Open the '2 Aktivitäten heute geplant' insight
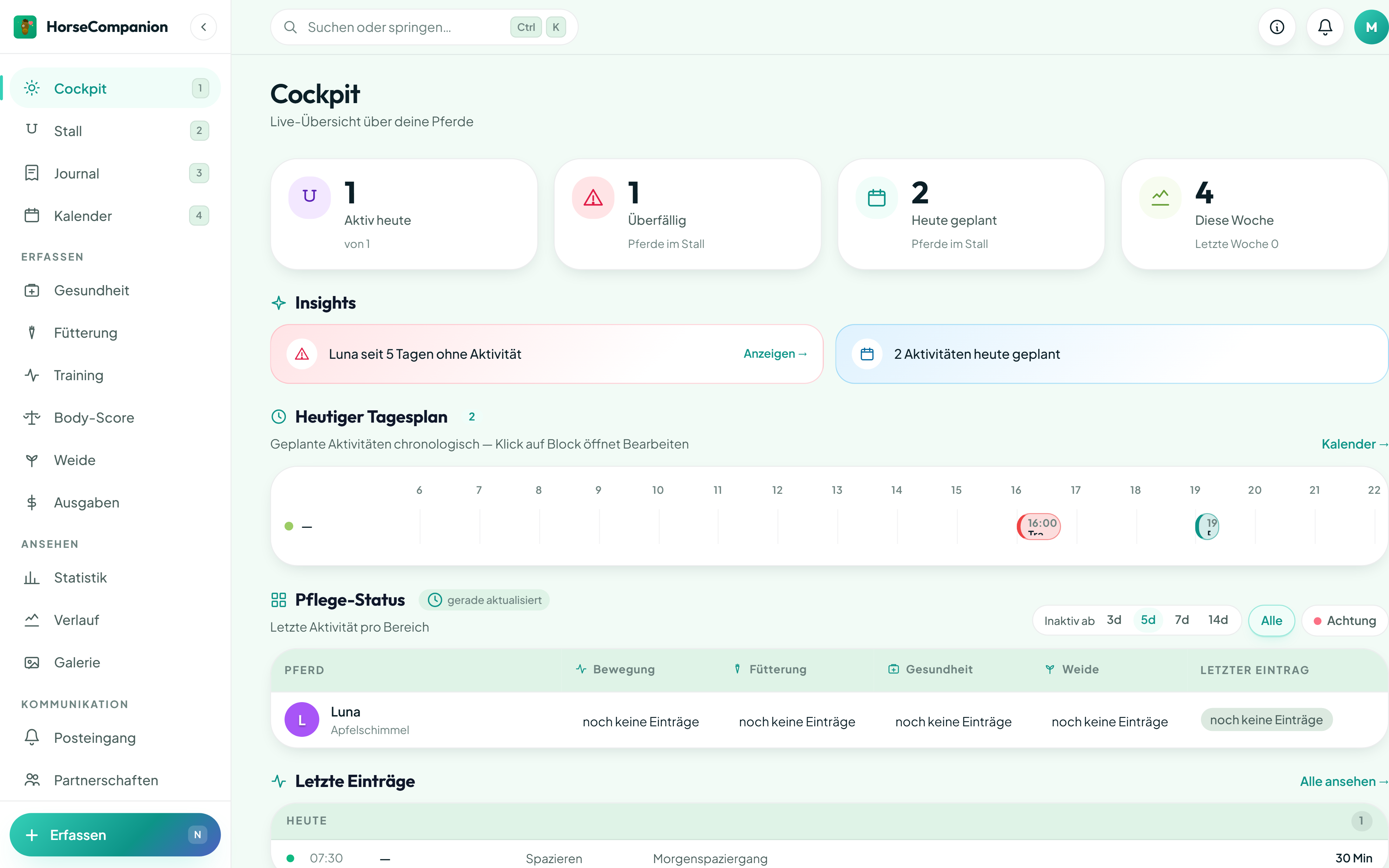This screenshot has height=868, width=1389. pyautogui.click(x=1112, y=354)
